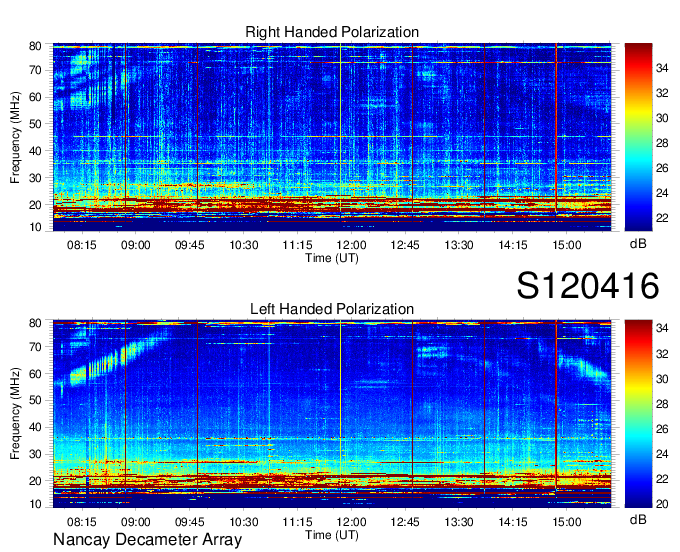Click the bottom plot's dB color bar
The image size is (680, 552).
point(638,414)
